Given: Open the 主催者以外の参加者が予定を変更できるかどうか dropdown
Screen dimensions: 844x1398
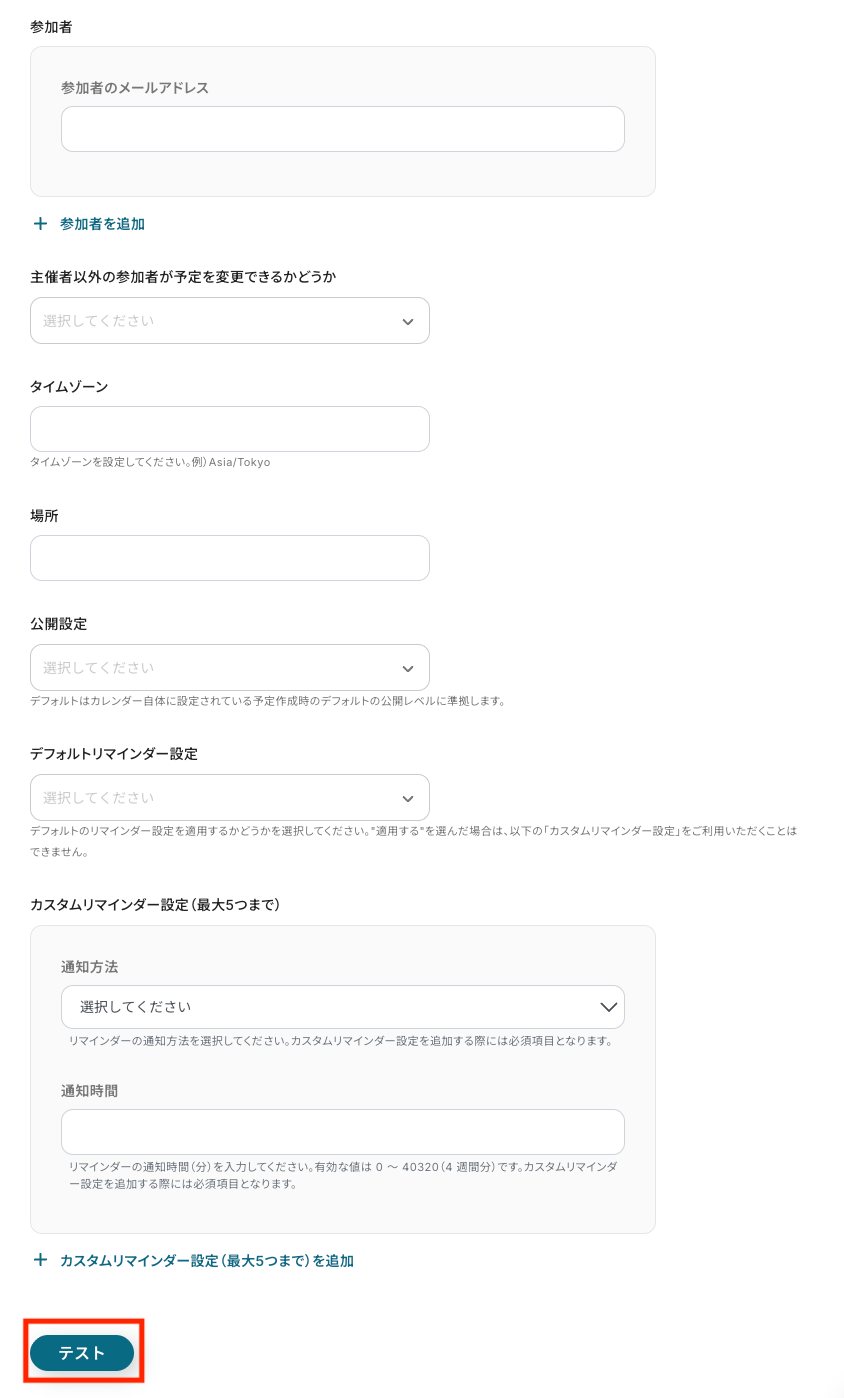Looking at the screenshot, I should click(230, 321).
